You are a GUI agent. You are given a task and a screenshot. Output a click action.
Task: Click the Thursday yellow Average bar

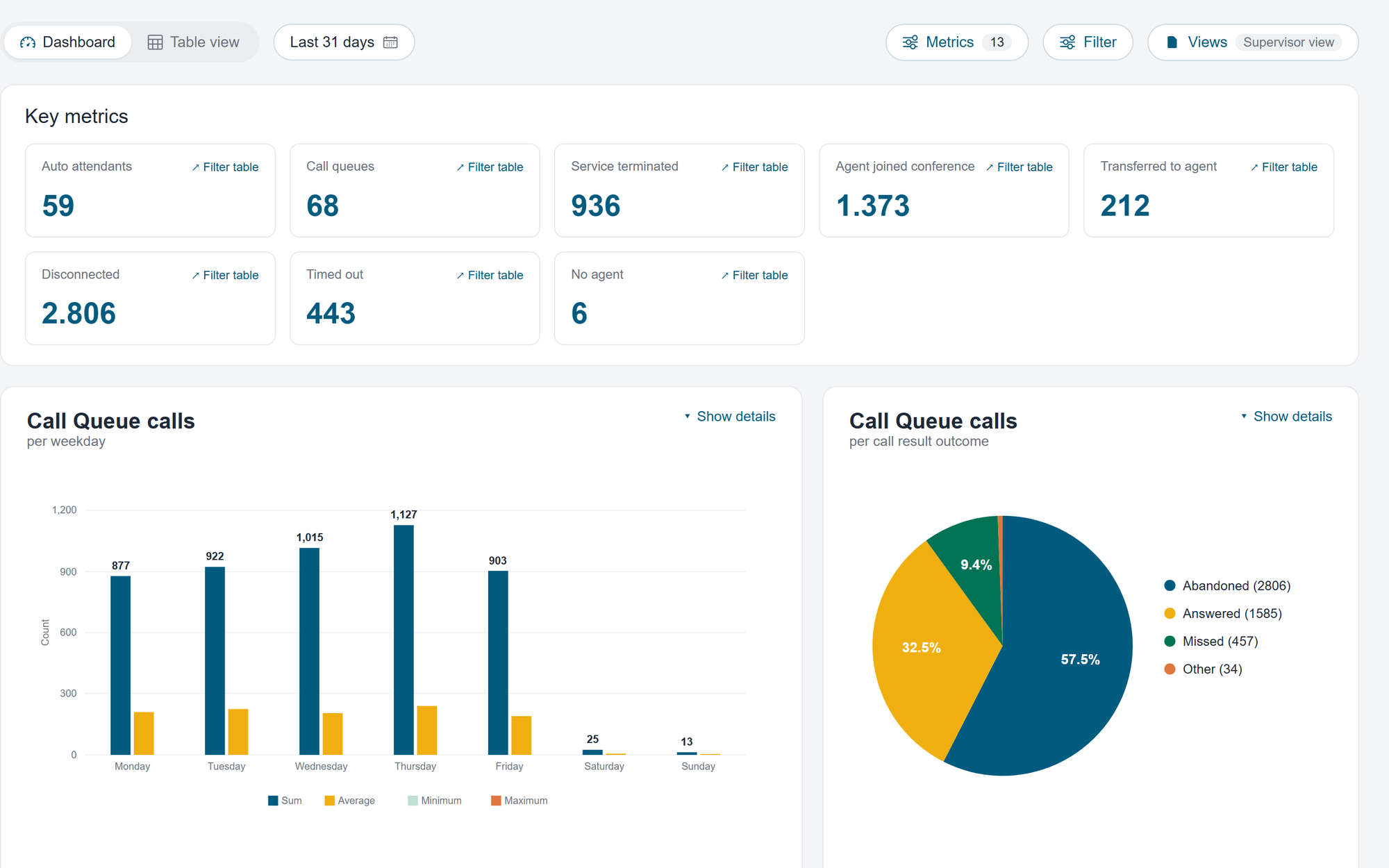click(427, 731)
